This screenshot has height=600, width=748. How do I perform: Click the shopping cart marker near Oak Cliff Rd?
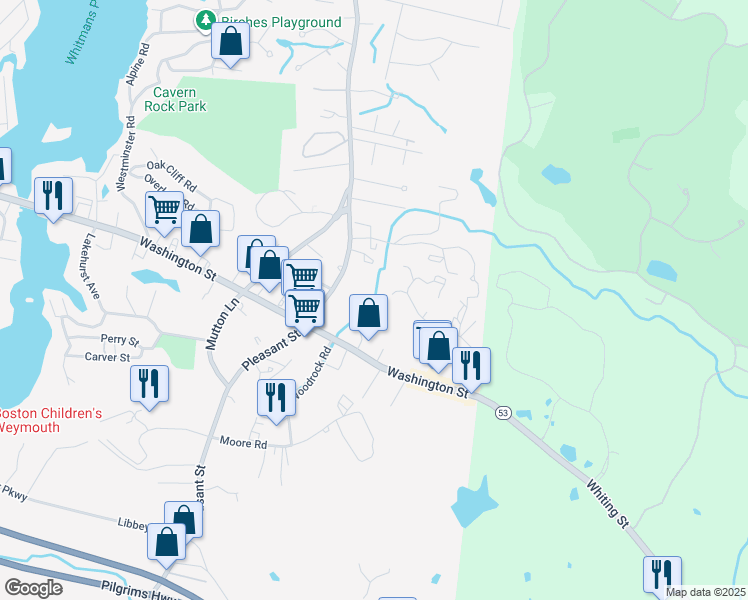click(164, 211)
